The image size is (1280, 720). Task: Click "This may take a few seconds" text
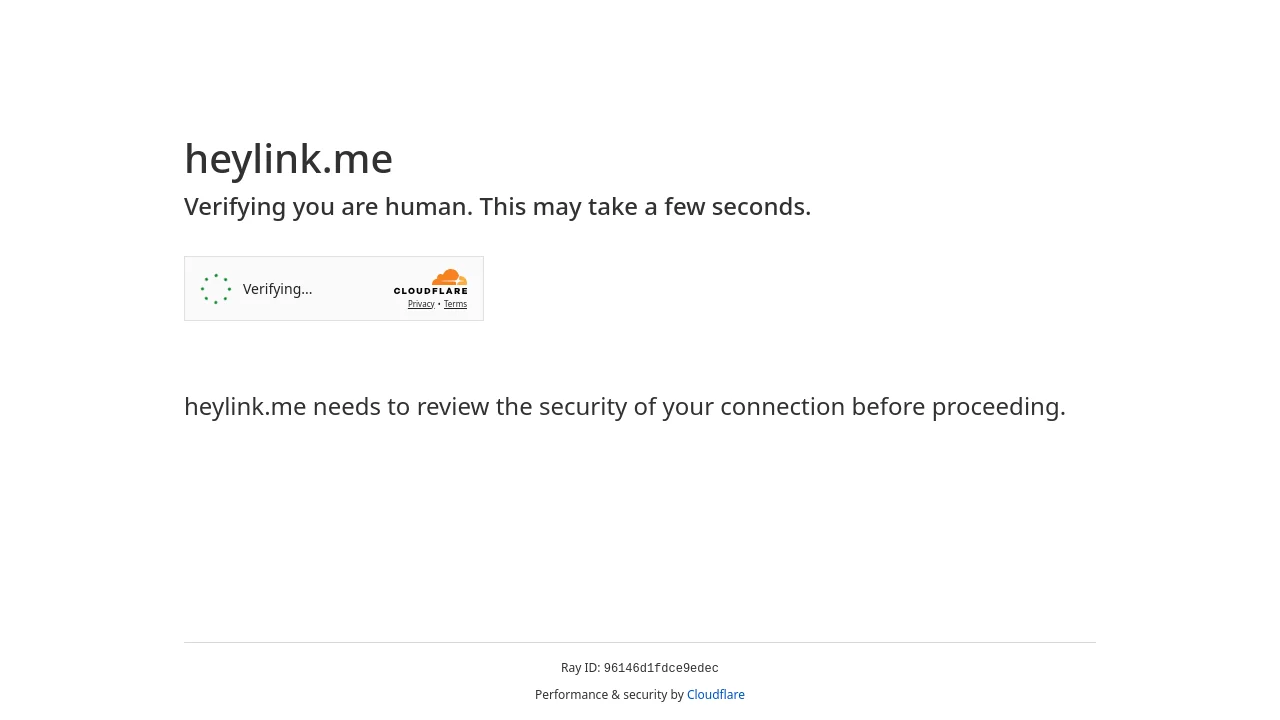pos(645,207)
